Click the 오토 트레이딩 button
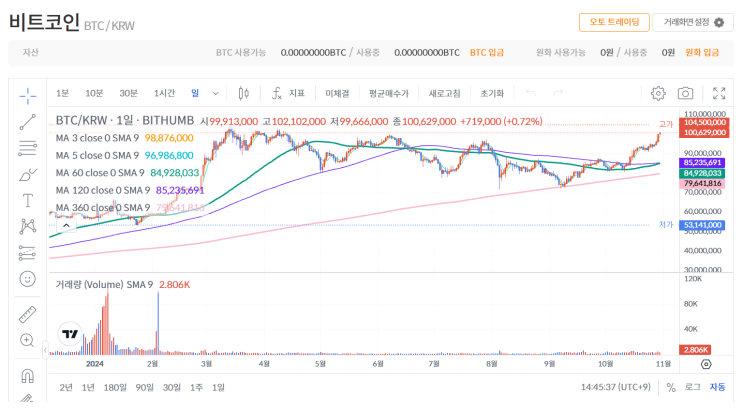Screen dimensions: 743x411 tap(614, 22)
